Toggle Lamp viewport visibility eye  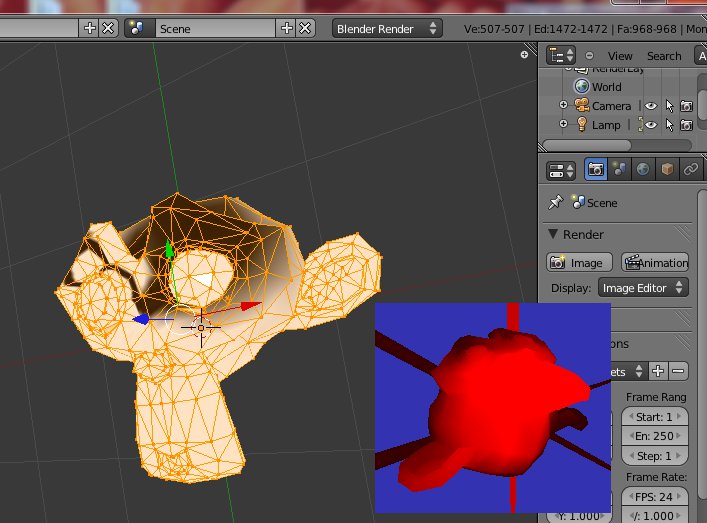point(651,125)
